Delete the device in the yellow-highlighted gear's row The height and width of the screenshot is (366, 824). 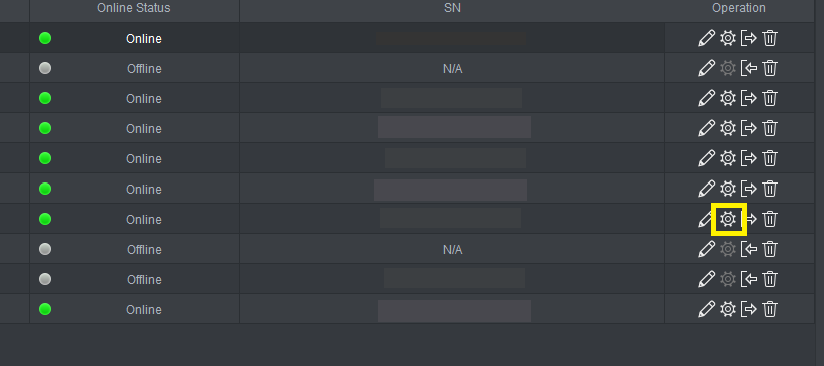pyautogui.click(x=770, y=219)
